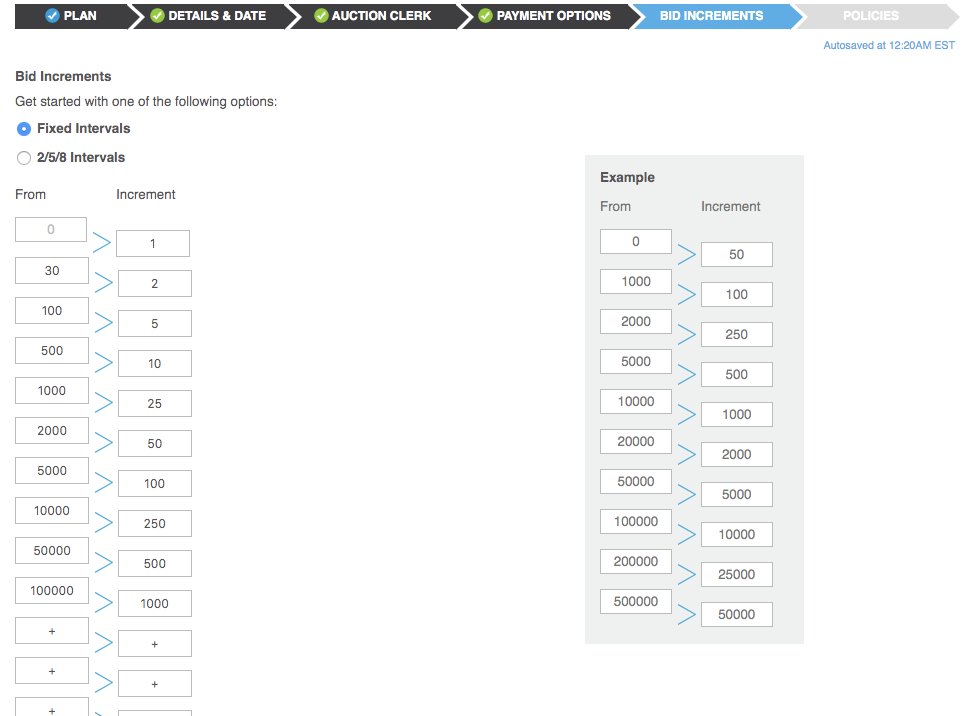Open the BID INCREMENTS step
This screenshot has height=716, width=968.
pyautogui.click(x=711, y=16)
